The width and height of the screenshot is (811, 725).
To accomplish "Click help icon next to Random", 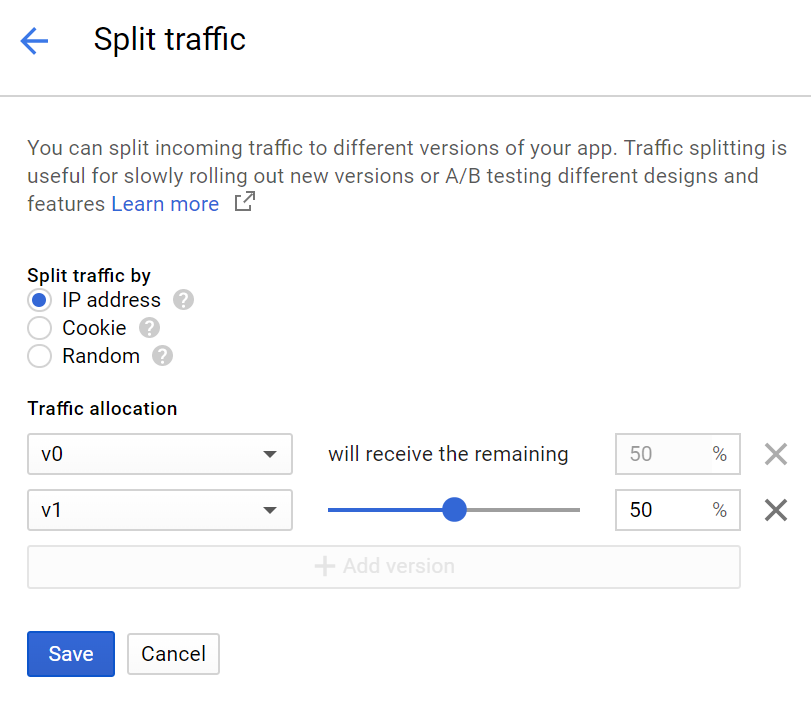I will click(x=162, y=356).
